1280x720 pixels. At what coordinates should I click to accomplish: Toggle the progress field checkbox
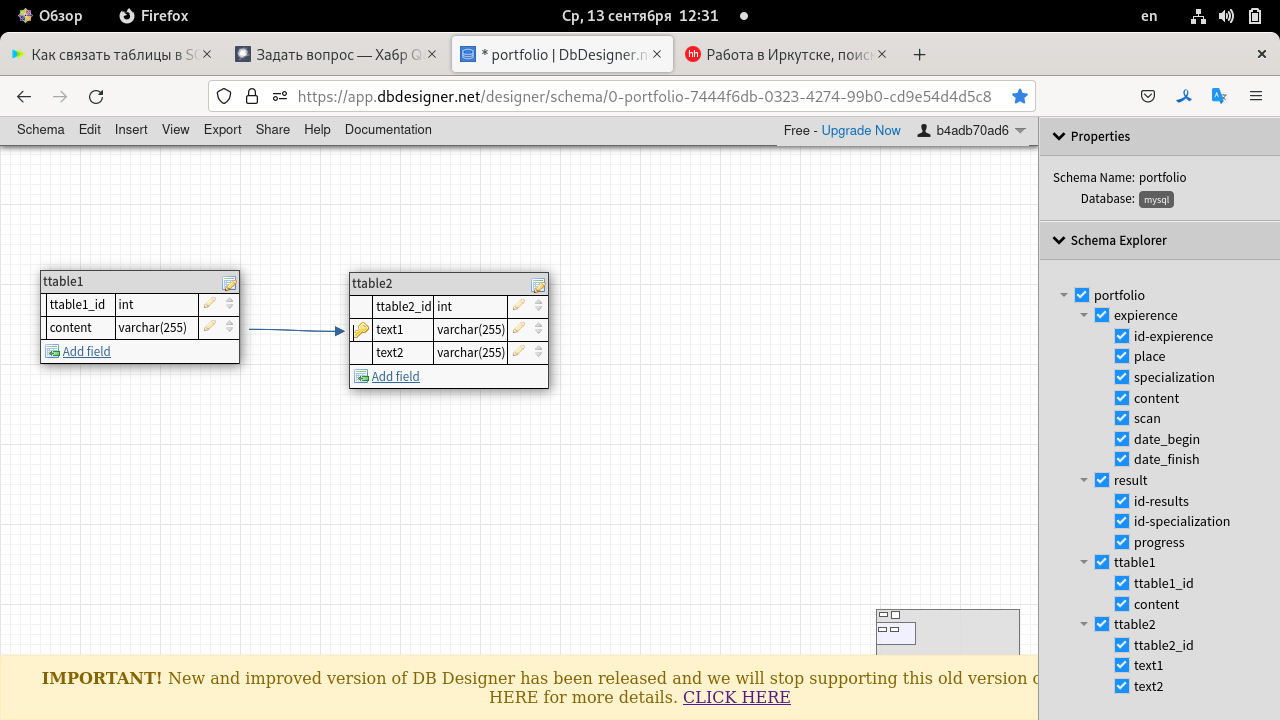(x=1121, y=542)
